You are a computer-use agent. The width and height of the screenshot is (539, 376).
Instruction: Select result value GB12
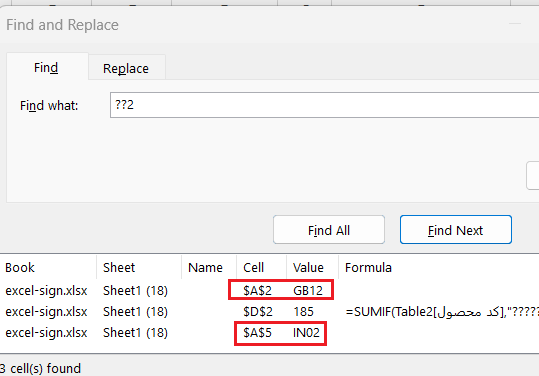click(308, 291)
